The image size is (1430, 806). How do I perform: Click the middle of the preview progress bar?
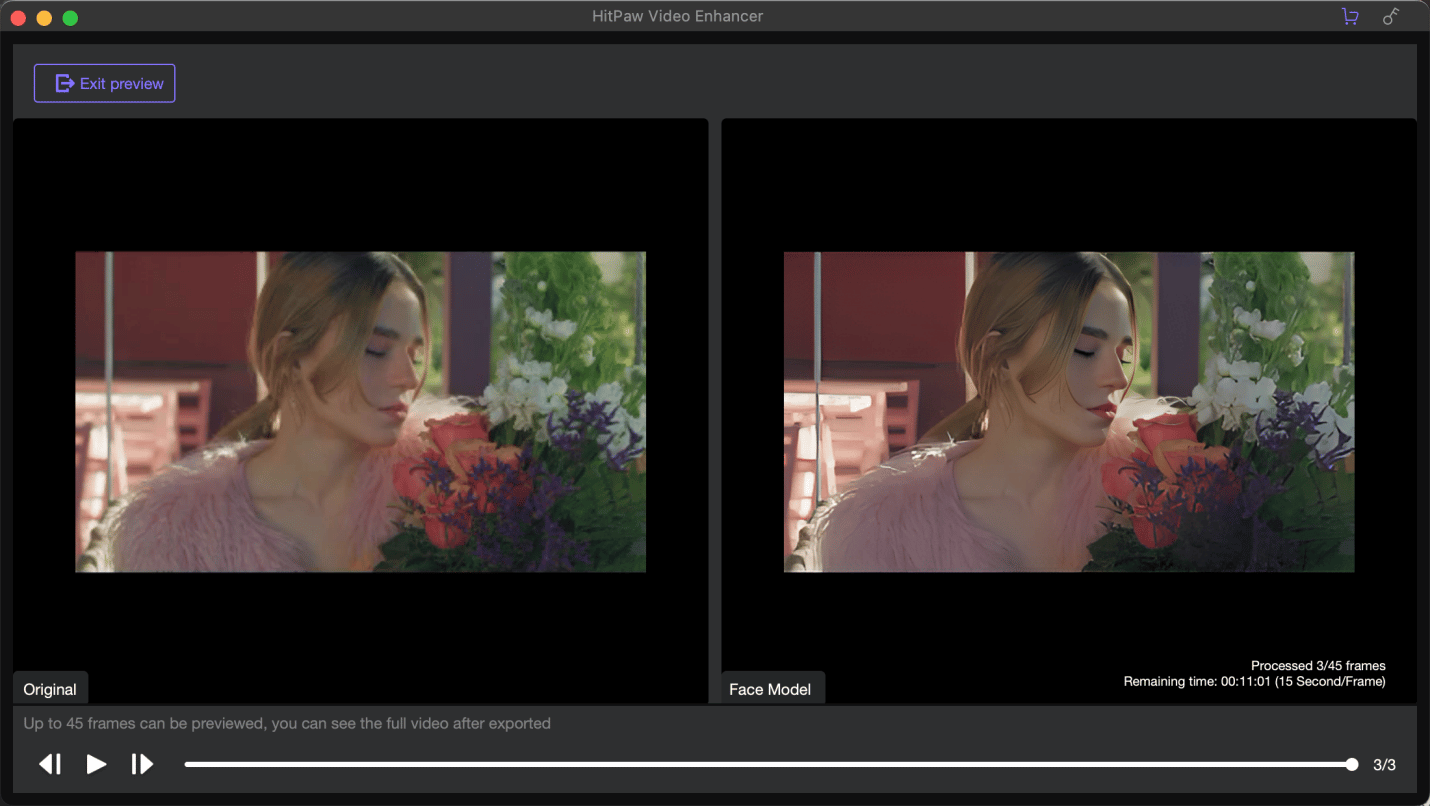pyautogui.click(x=768, y=765)
